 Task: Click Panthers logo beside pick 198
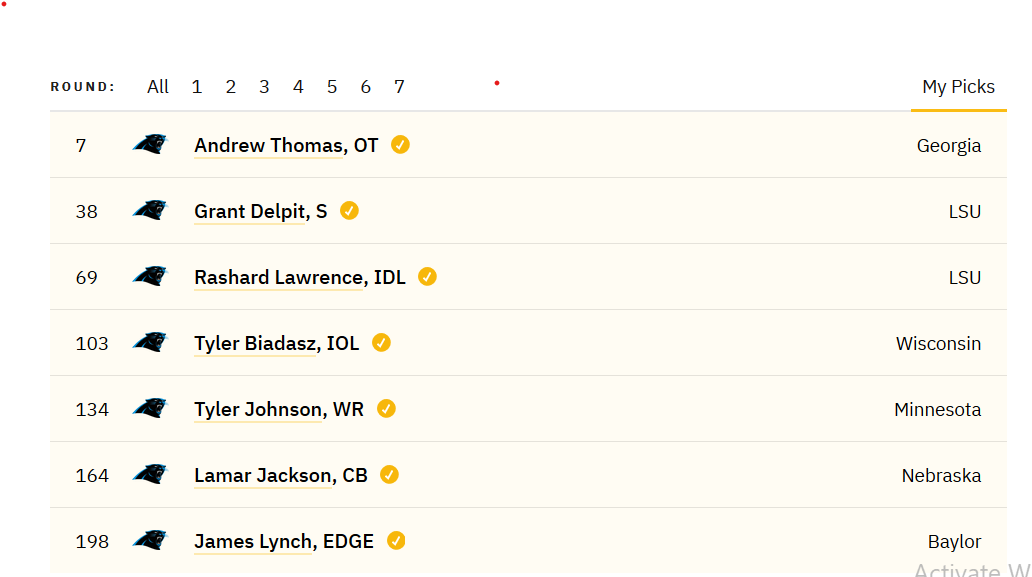pos(150,540)
